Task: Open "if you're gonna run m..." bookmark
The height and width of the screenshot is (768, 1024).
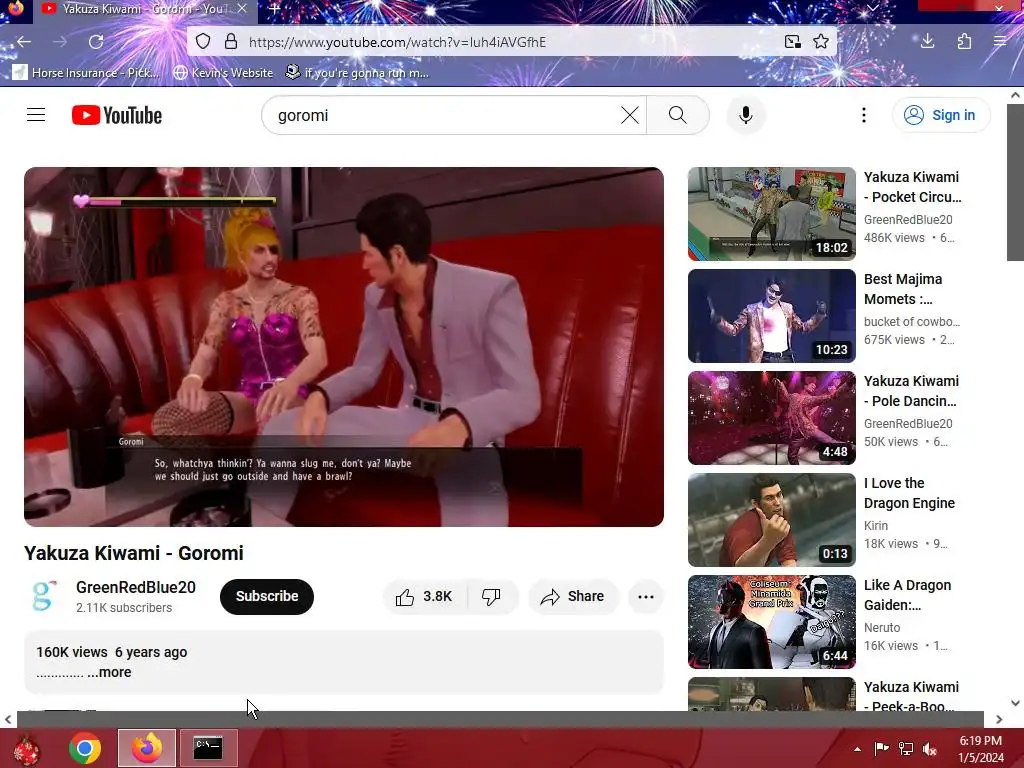Action: (x=357, y=72)
